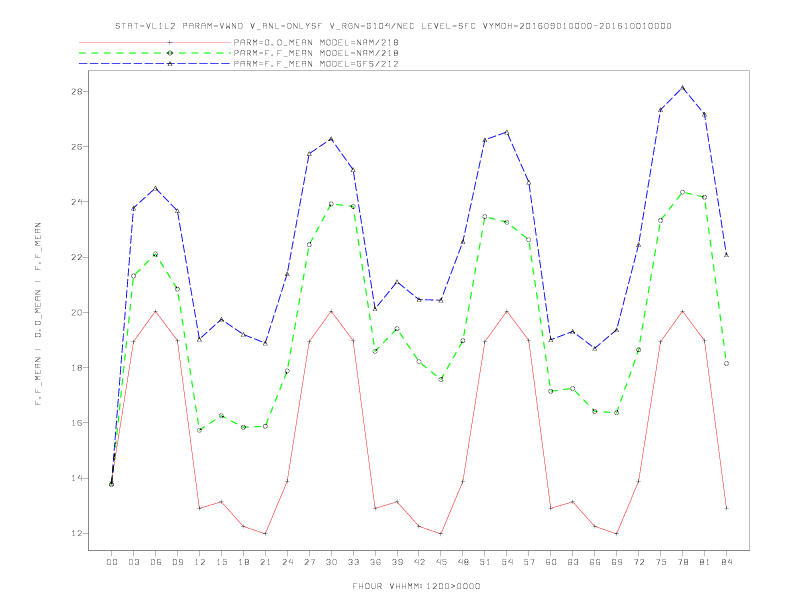The height and width of the screenshot is (612, 792).
Task: Select the blue triangle marker at hour 54
Action: tap(507, 132)
